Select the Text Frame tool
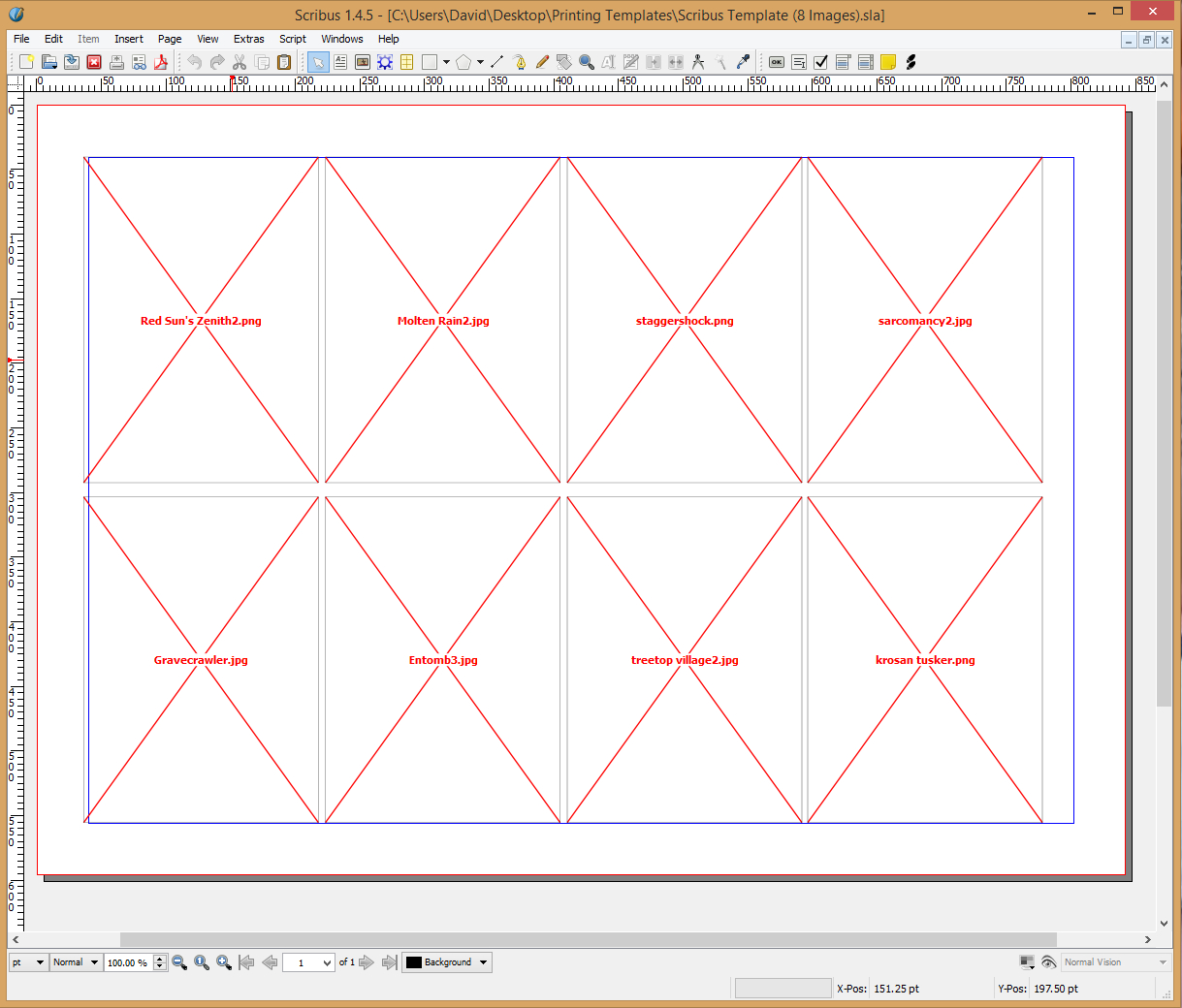The width and height of the screenshot is (1182, 1008). click(x=340, y=62)
